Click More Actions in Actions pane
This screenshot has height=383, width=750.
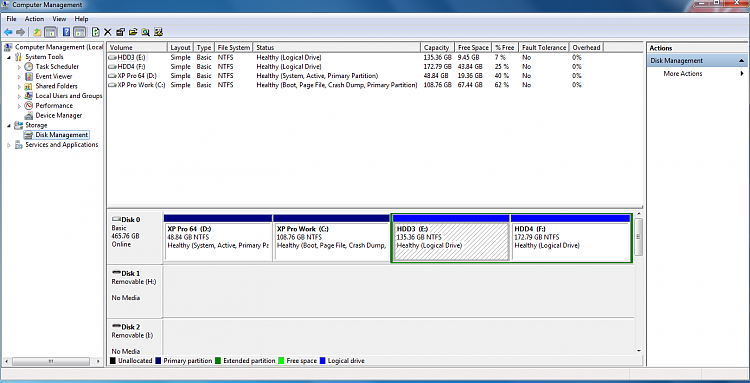click(x=683, y=74)
